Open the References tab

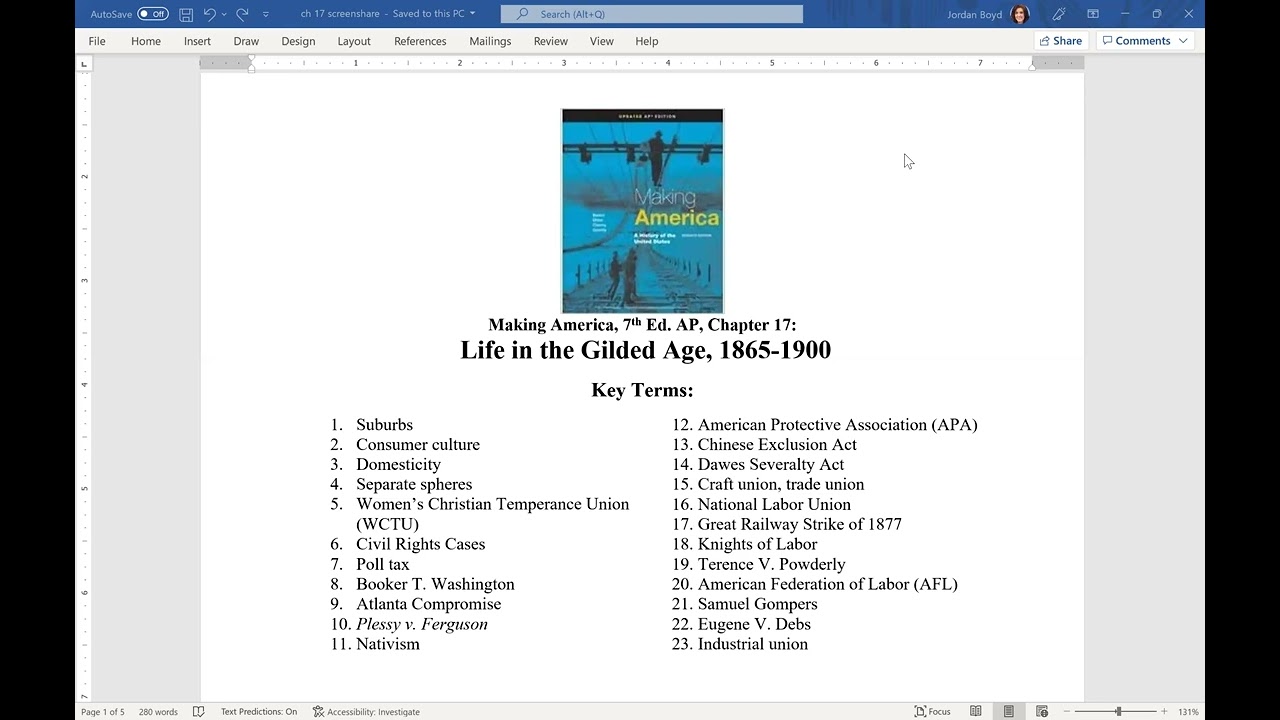(x=420, y=41)
